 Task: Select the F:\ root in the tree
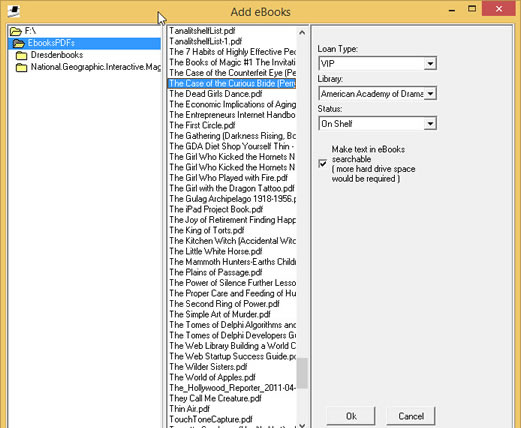click(x=30, y=31)
